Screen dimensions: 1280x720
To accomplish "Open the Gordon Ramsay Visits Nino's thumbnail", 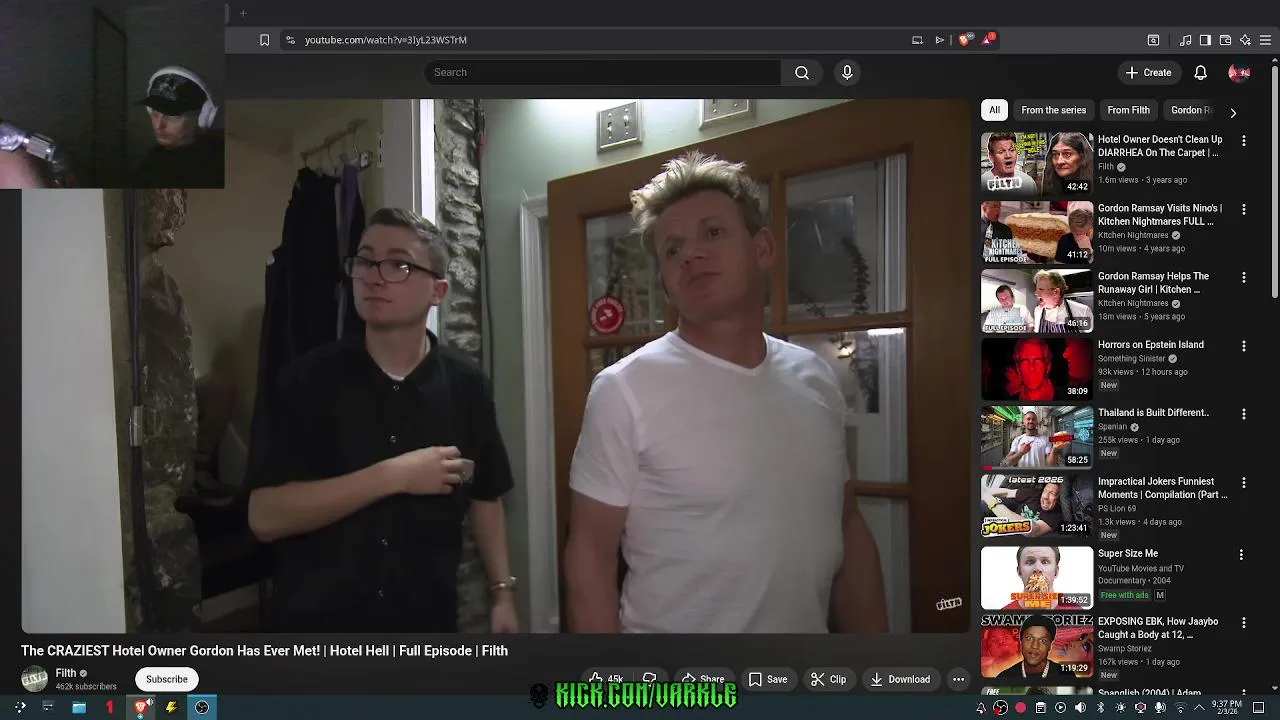I will [x=1037, y=231].
